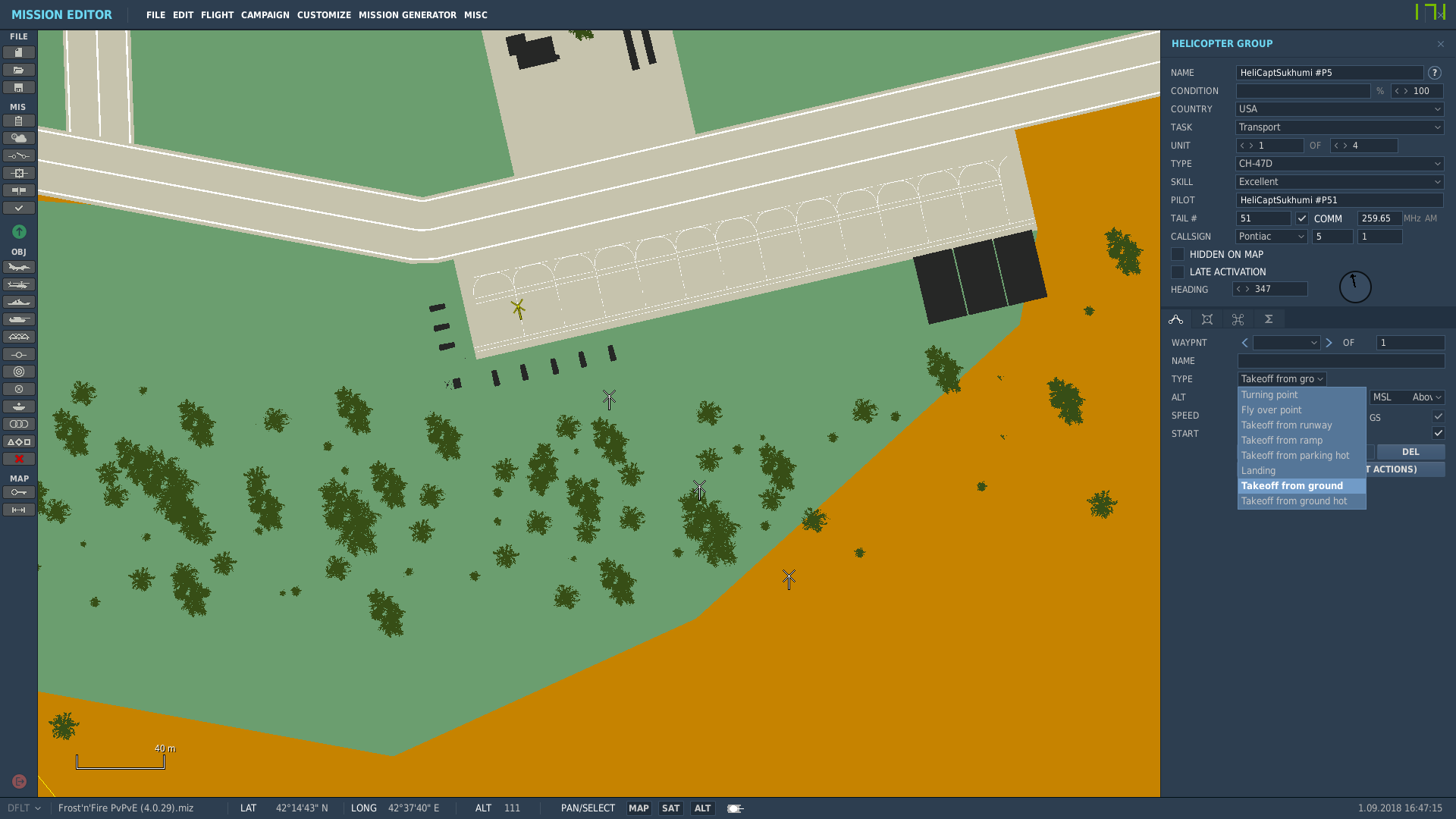Image resolution: width=1456 pixels, height=819 pixels.
Task: Open the mission goals icon
Action: pyautogui.click(x=19, y=173)
